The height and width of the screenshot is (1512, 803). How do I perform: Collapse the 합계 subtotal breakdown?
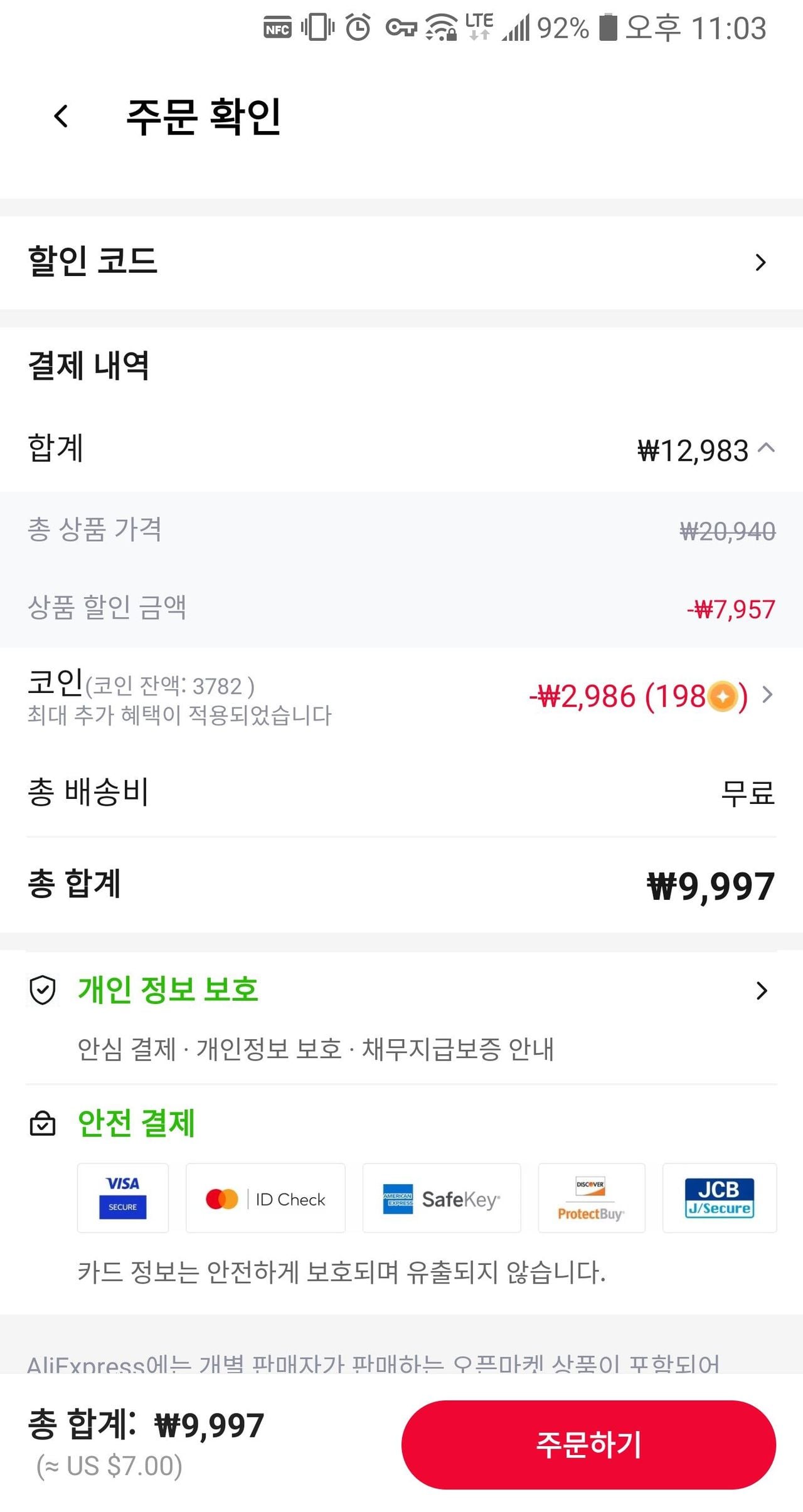(767, 448)
